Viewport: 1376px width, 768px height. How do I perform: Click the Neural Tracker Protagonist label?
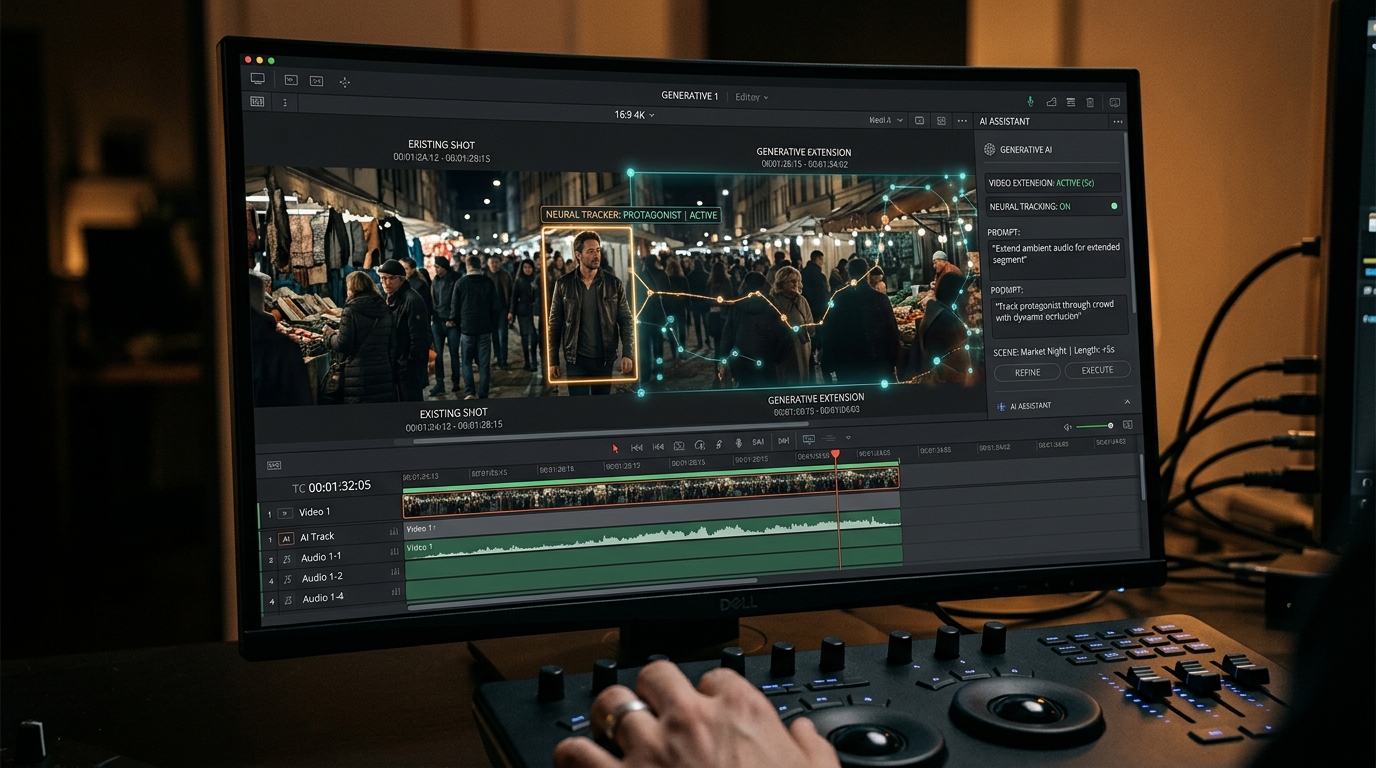631,215
